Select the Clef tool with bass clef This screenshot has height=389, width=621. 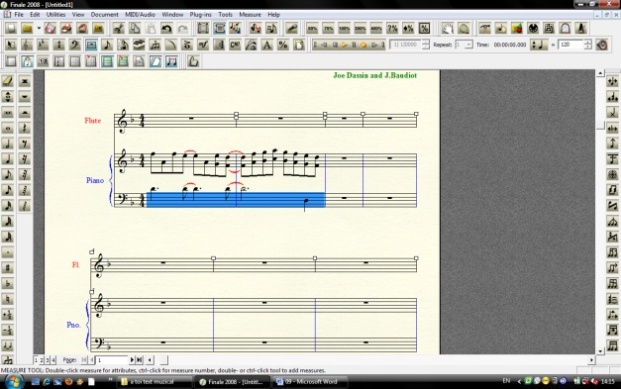point(75,45)
